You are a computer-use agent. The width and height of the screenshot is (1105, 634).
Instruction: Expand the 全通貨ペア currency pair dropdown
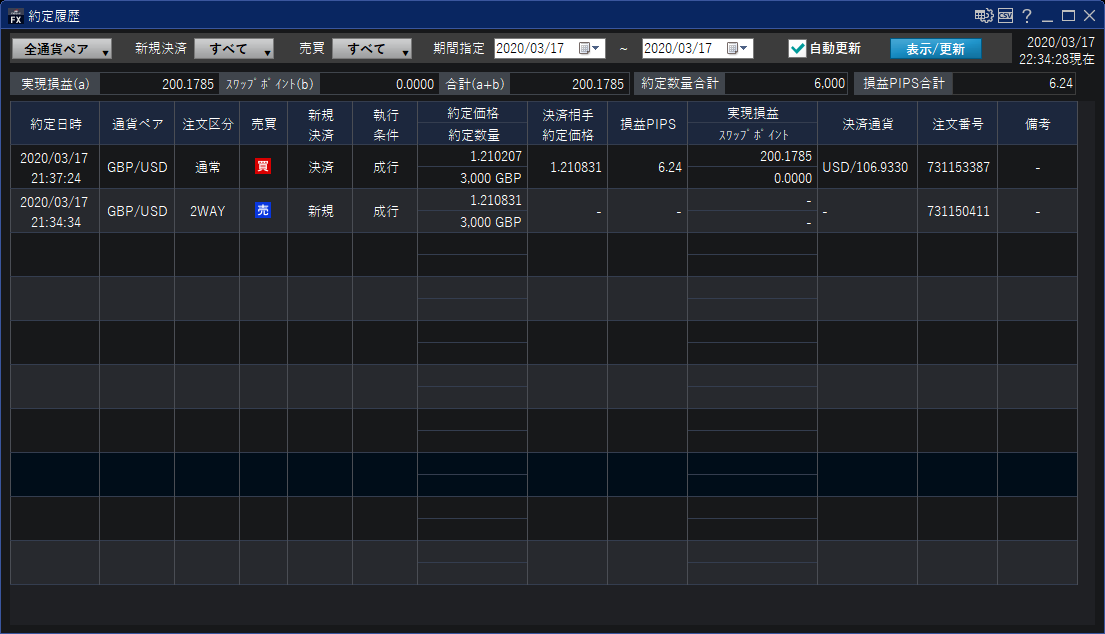pos(61,49)
